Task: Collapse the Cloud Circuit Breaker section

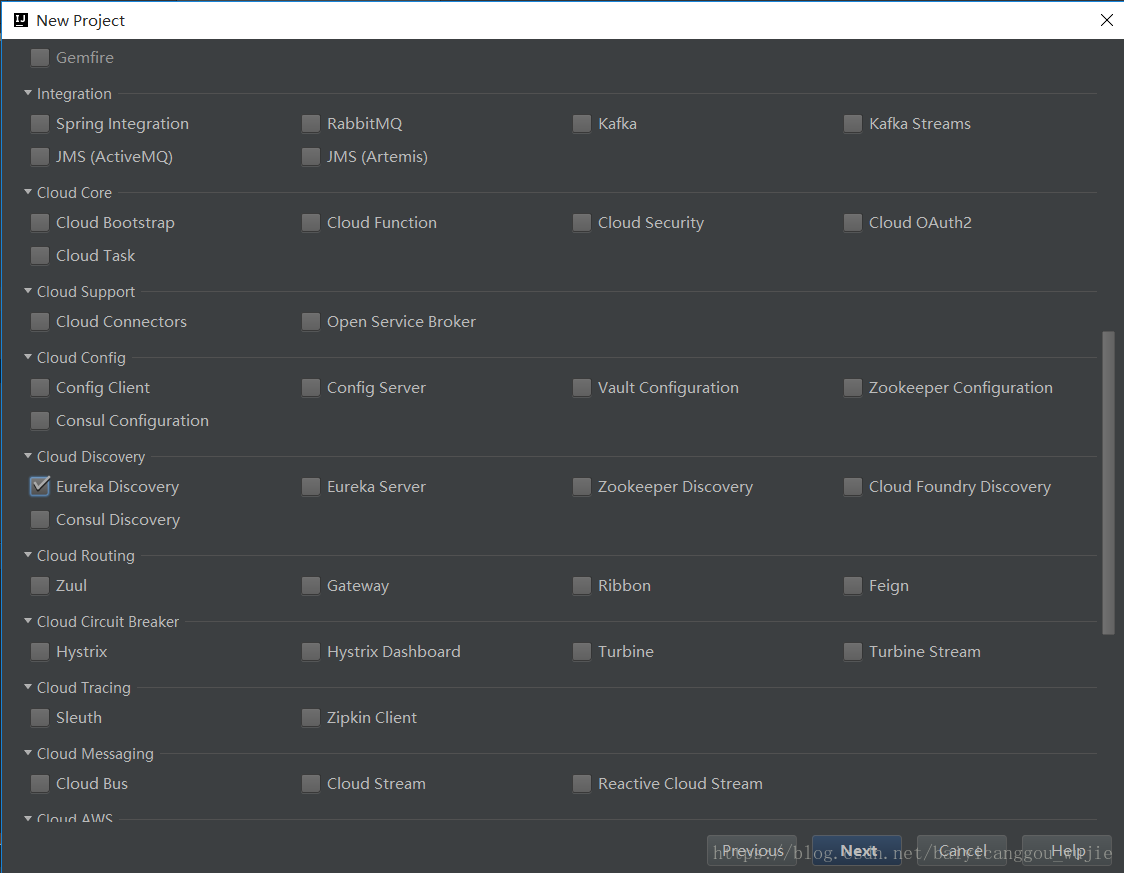Action: pos(28,621)
